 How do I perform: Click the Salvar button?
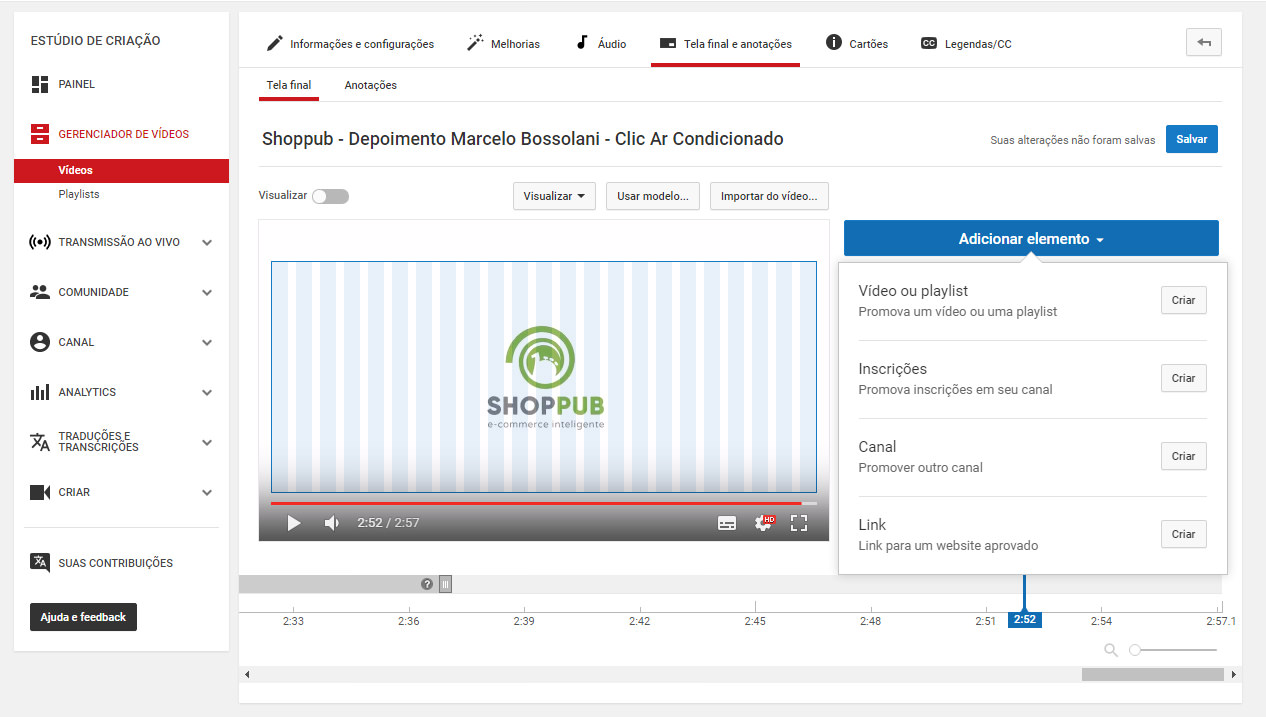point(1192,139)
